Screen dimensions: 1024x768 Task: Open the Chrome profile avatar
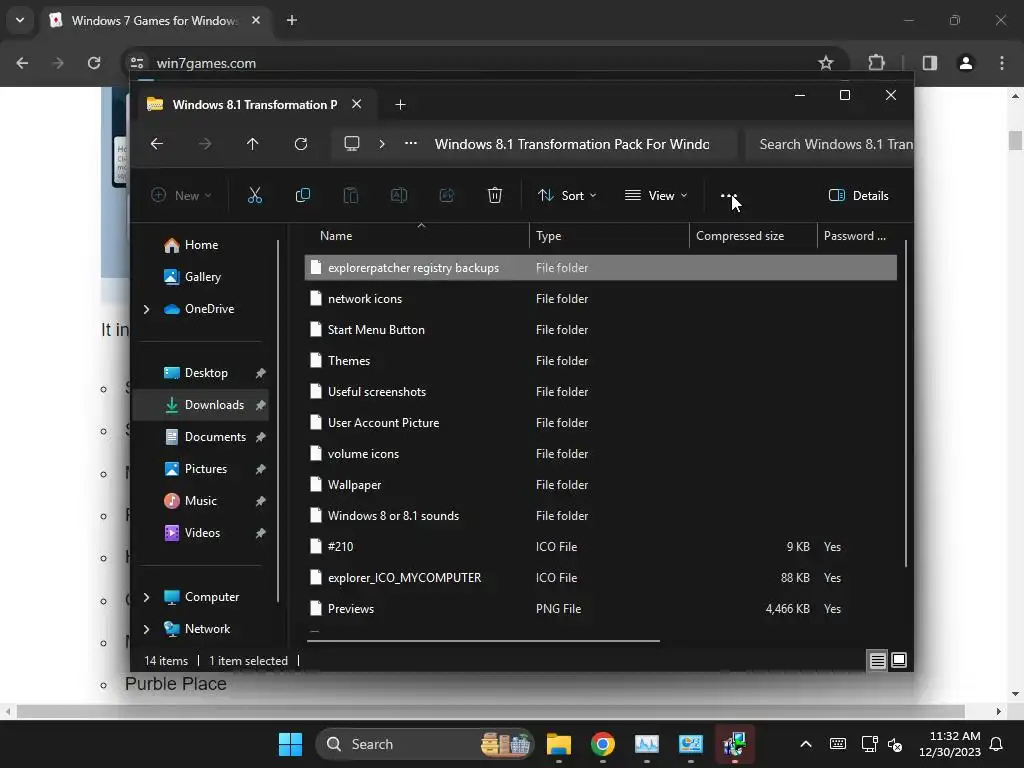tap(966, 63)
